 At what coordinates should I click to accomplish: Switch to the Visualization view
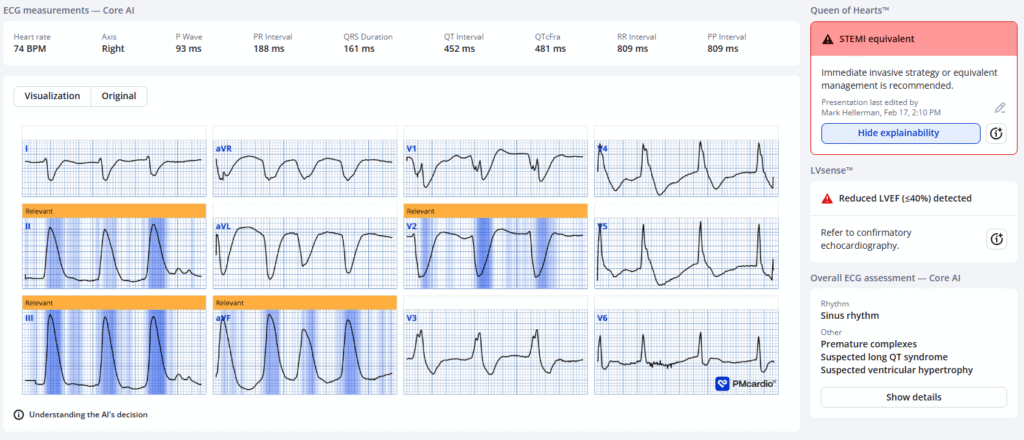[x=52, y=97]
